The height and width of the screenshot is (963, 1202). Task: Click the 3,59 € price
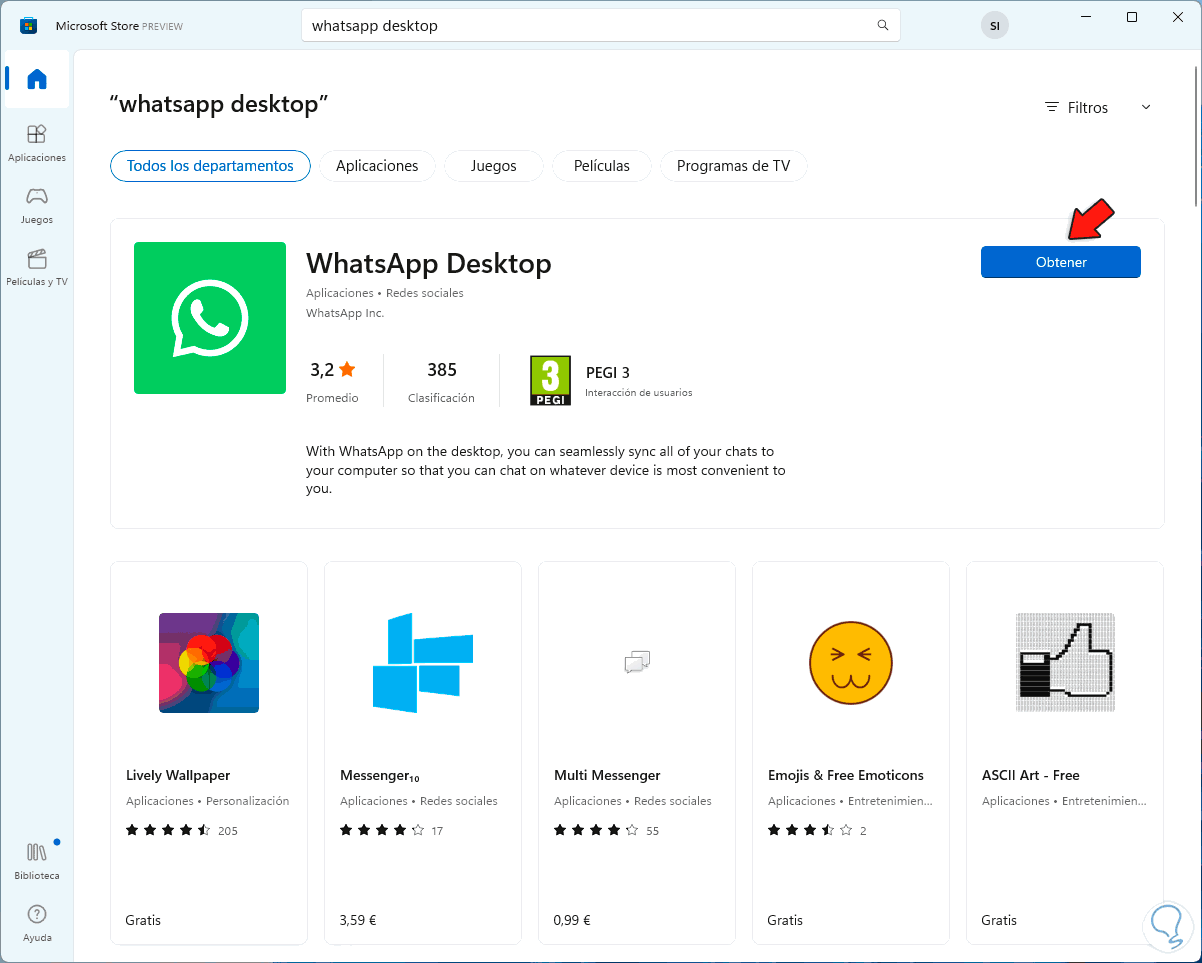pyautogui.click(x=358, y=920)
